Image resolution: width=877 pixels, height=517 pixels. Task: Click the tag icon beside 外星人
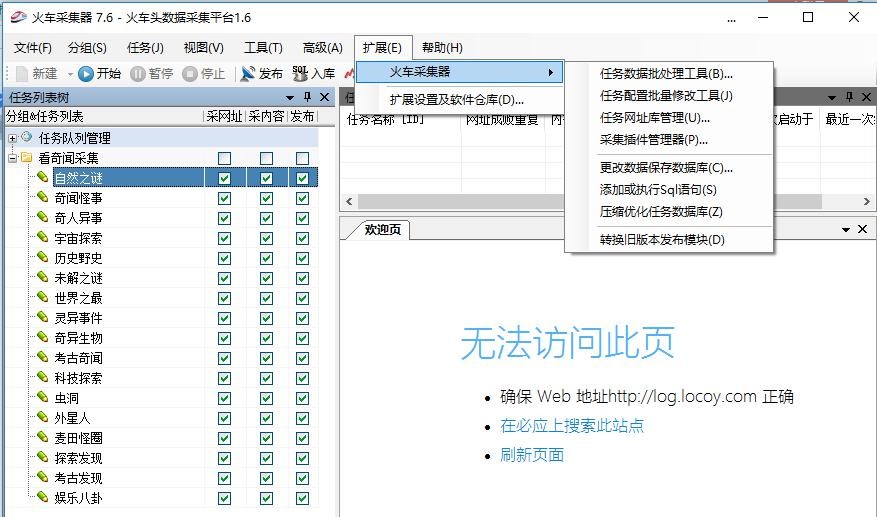coord(43,417)
